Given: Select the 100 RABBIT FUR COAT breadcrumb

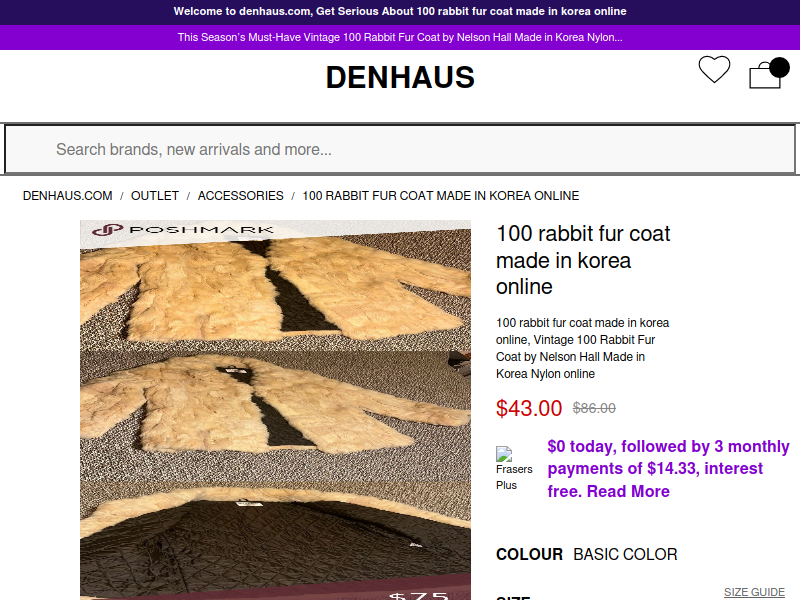Looking at the screenshot, I should [441, 196].
